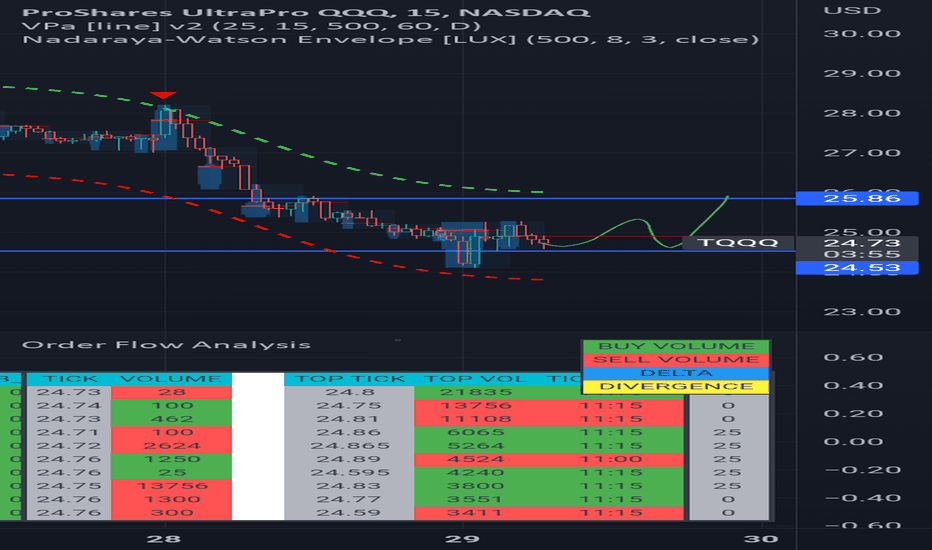Click the 30 date label on time axis

click(x=761, y=539)
